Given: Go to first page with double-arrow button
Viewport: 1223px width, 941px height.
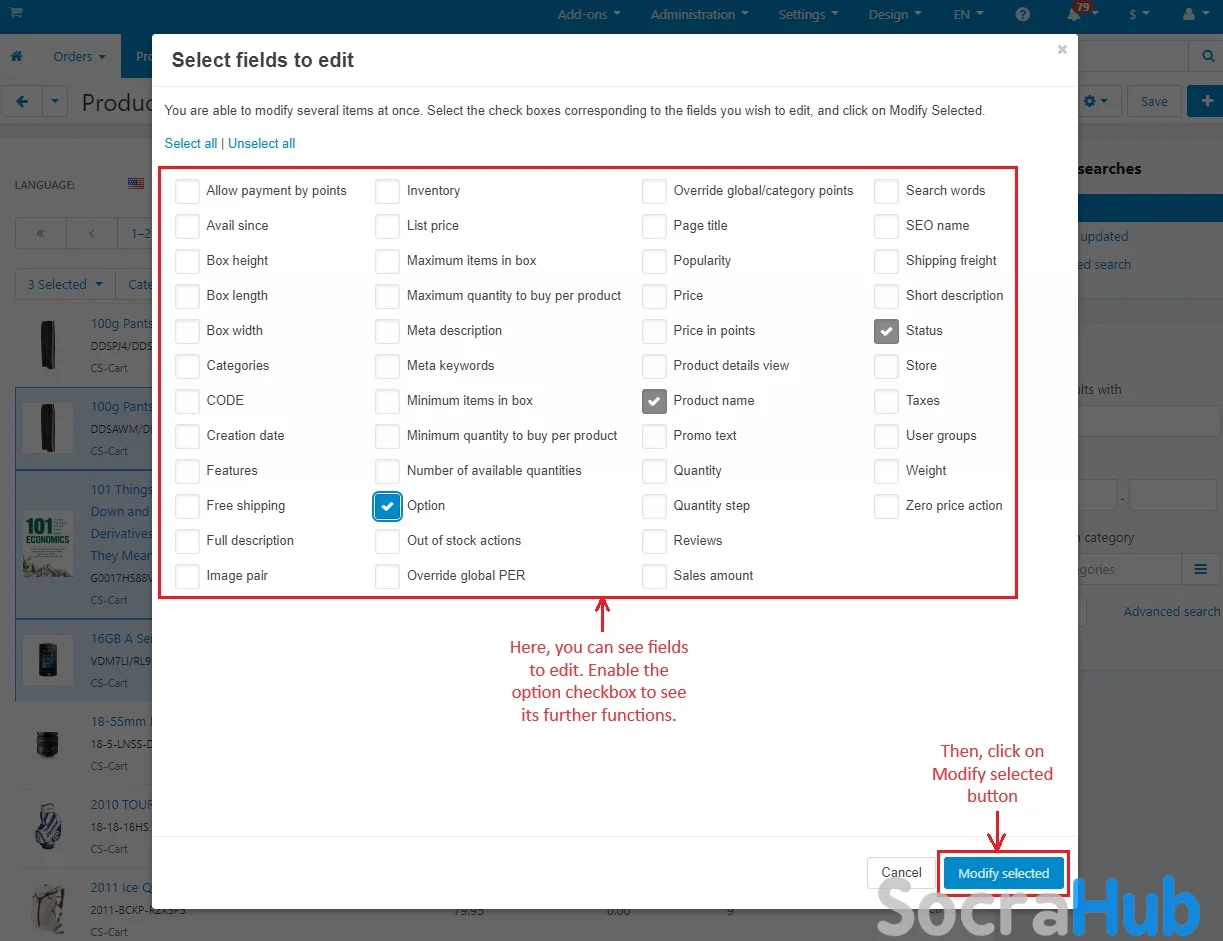Looking at the screenshot, I should pos(41,234).
